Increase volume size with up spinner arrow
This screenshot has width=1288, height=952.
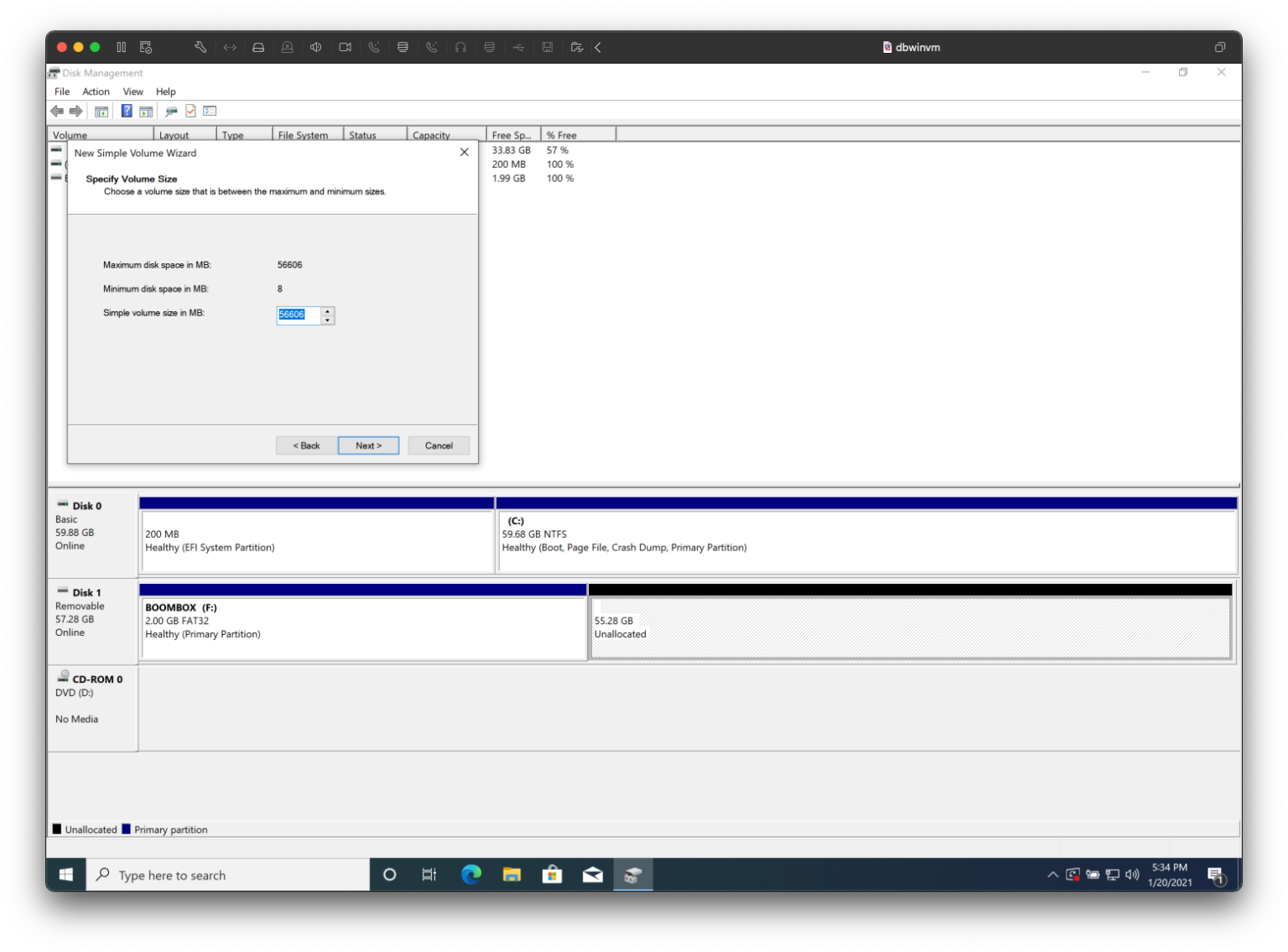pyautogui.click(x=328, y=311)
